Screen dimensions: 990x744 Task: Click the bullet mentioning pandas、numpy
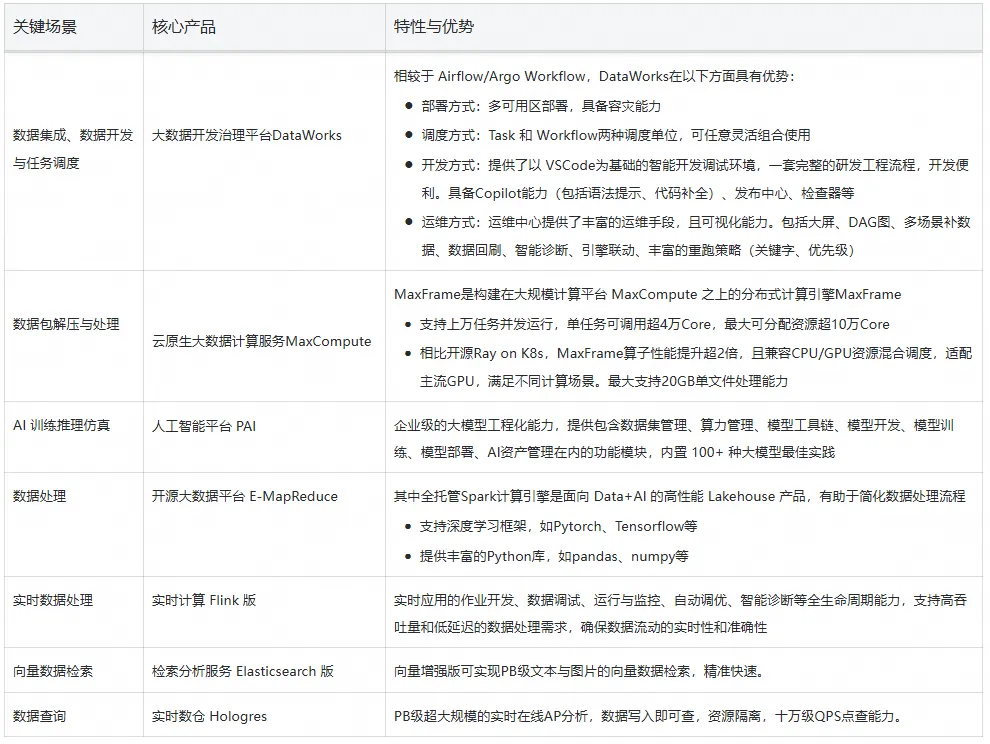[554, 556]
